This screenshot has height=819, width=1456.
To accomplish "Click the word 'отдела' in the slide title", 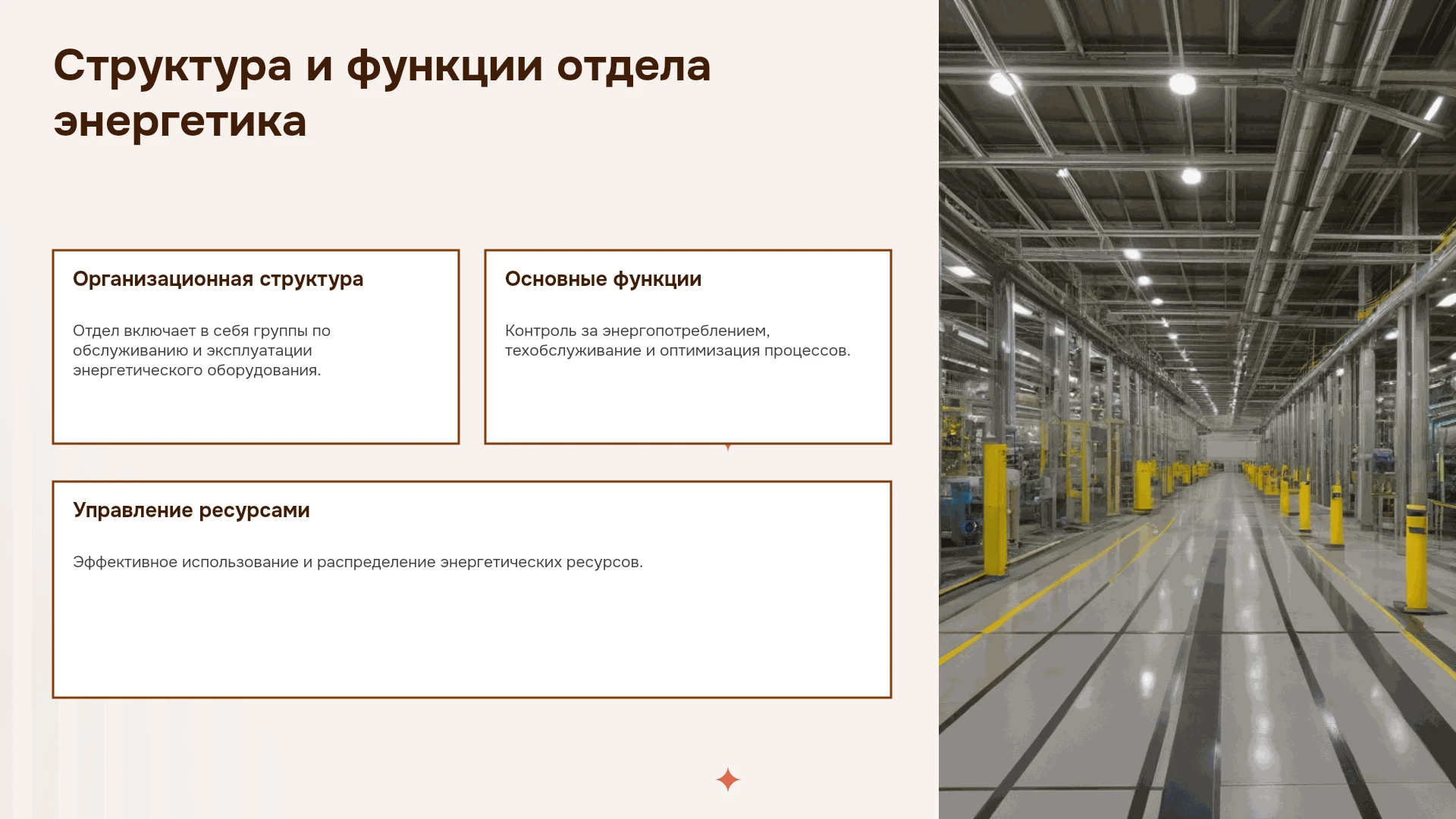I will pos(634,67).
